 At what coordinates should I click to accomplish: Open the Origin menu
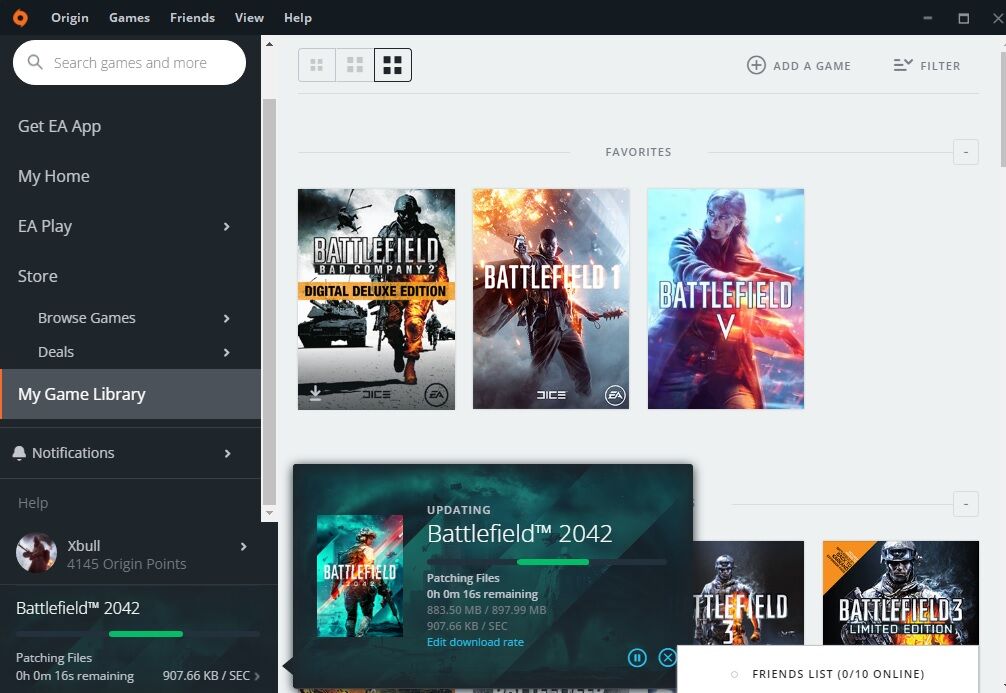click(70, 18)
